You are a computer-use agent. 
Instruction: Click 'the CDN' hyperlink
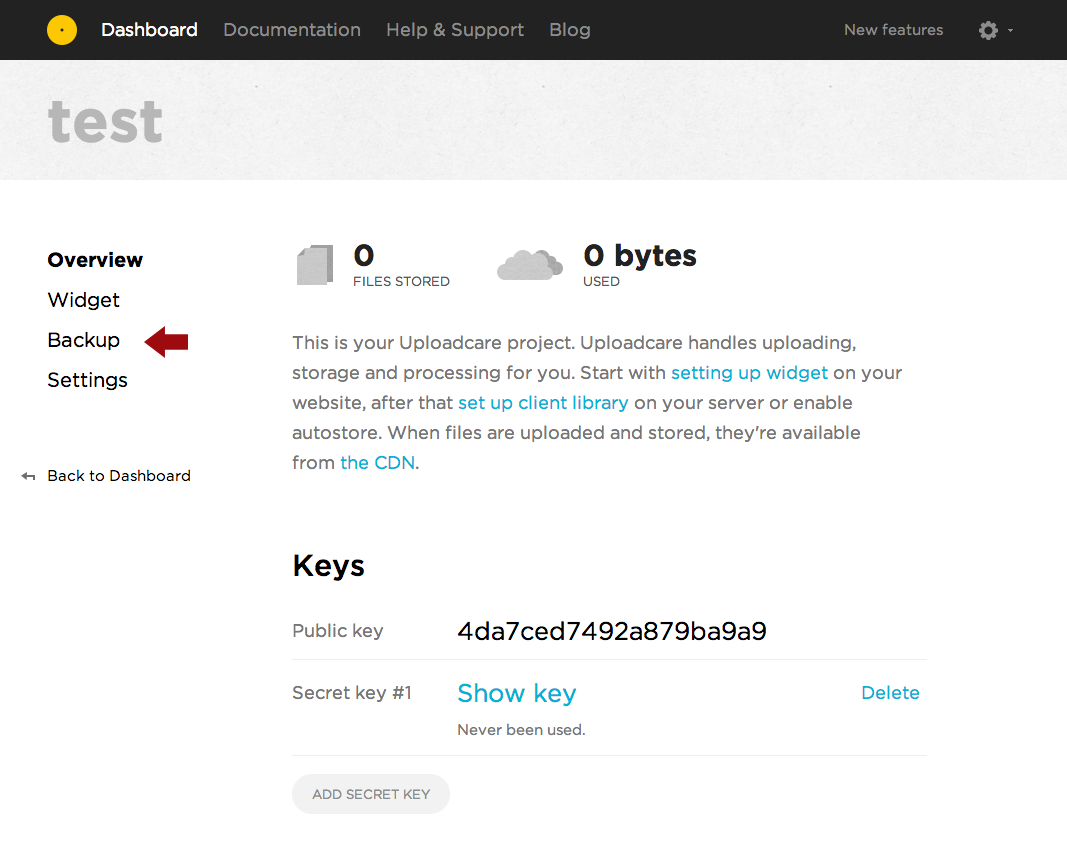point(377,463)
